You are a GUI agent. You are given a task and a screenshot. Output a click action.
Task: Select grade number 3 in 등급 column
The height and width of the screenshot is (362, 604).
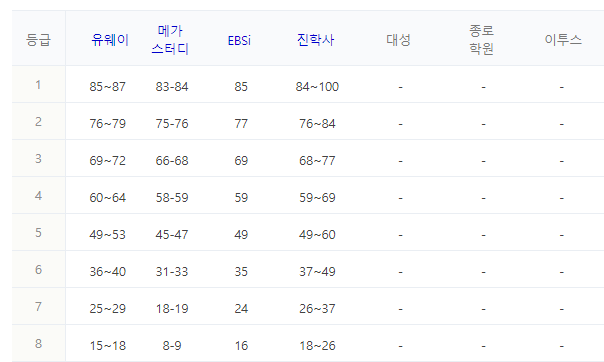38,159
